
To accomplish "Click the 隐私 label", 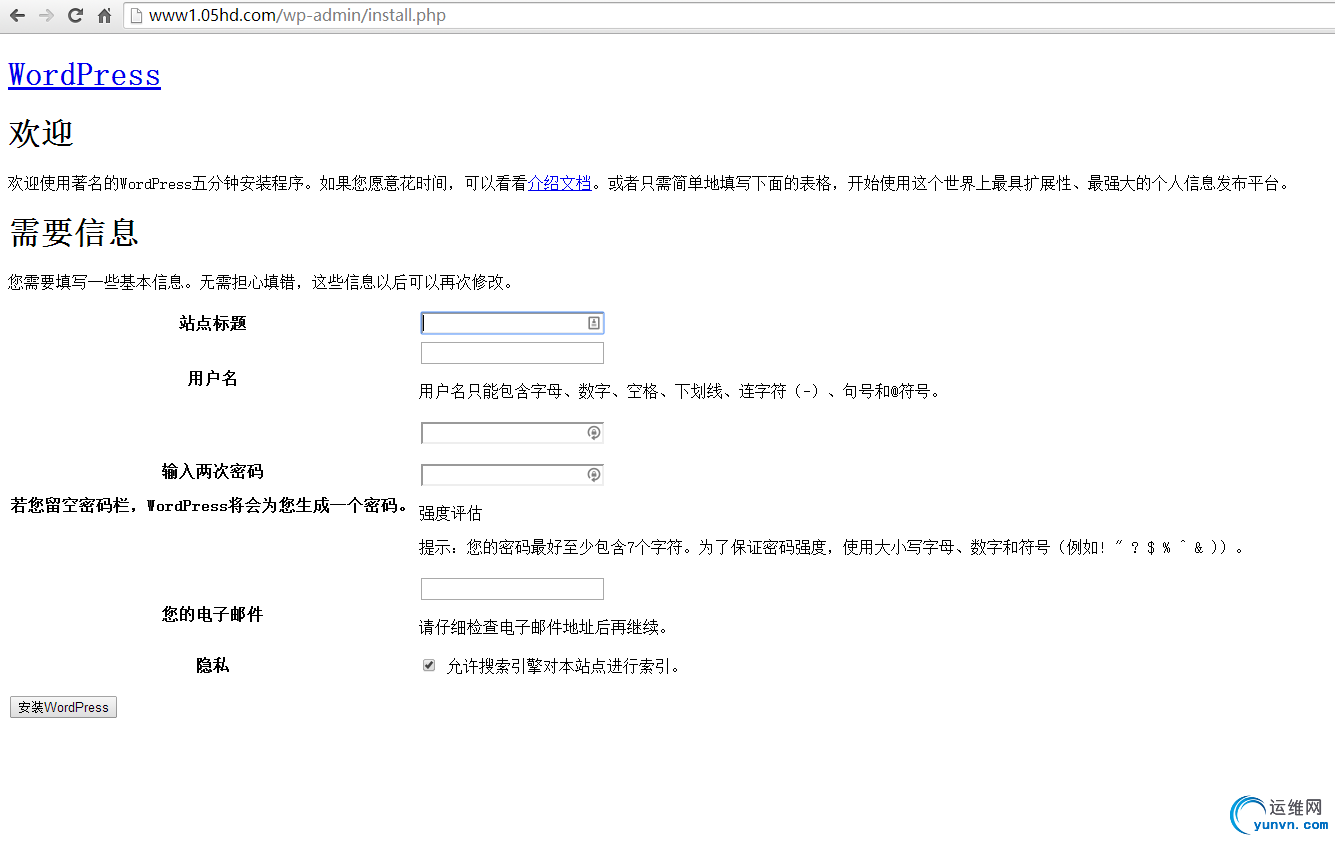I will (212, 665).
